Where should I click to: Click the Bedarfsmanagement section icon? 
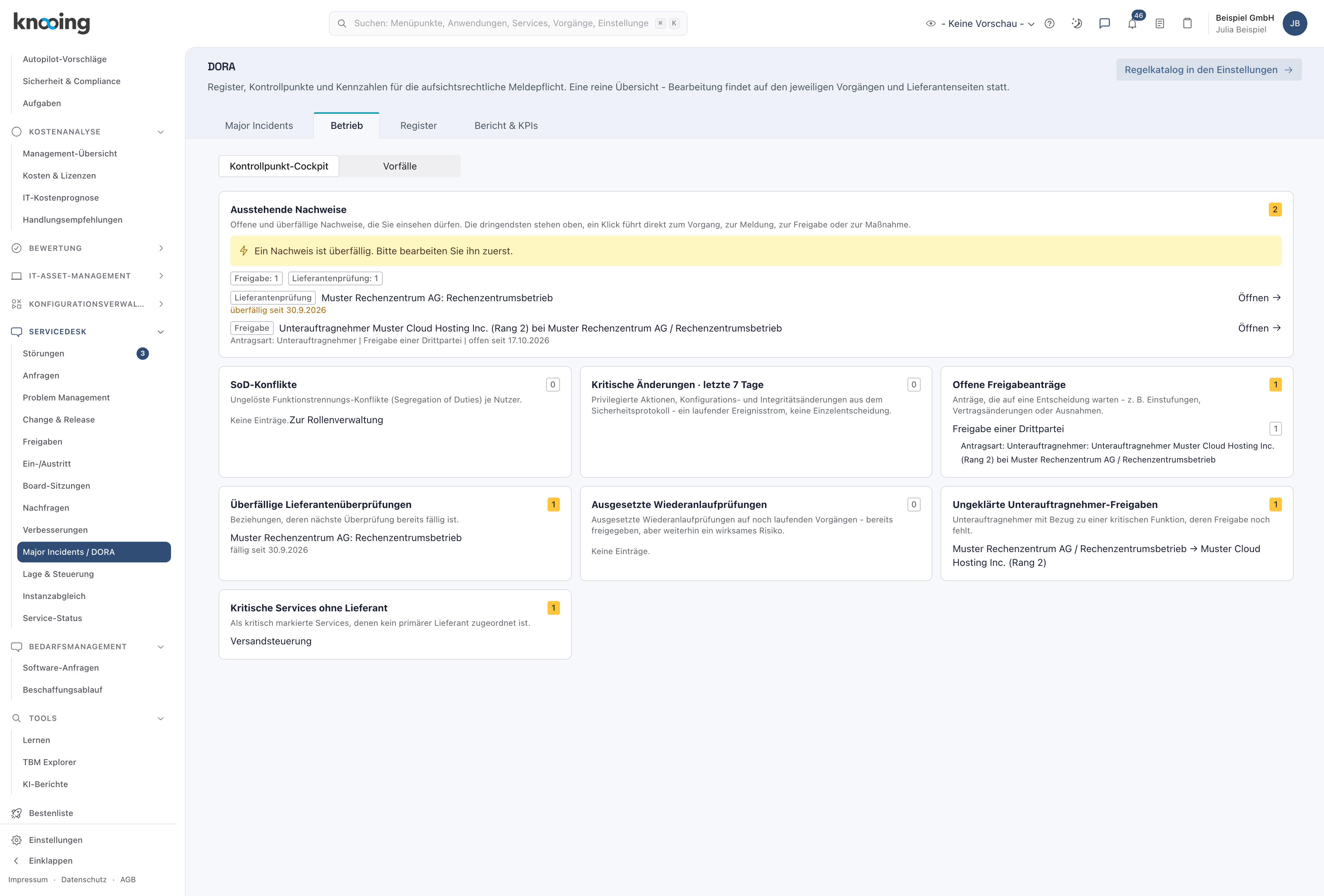click(17, 646)
